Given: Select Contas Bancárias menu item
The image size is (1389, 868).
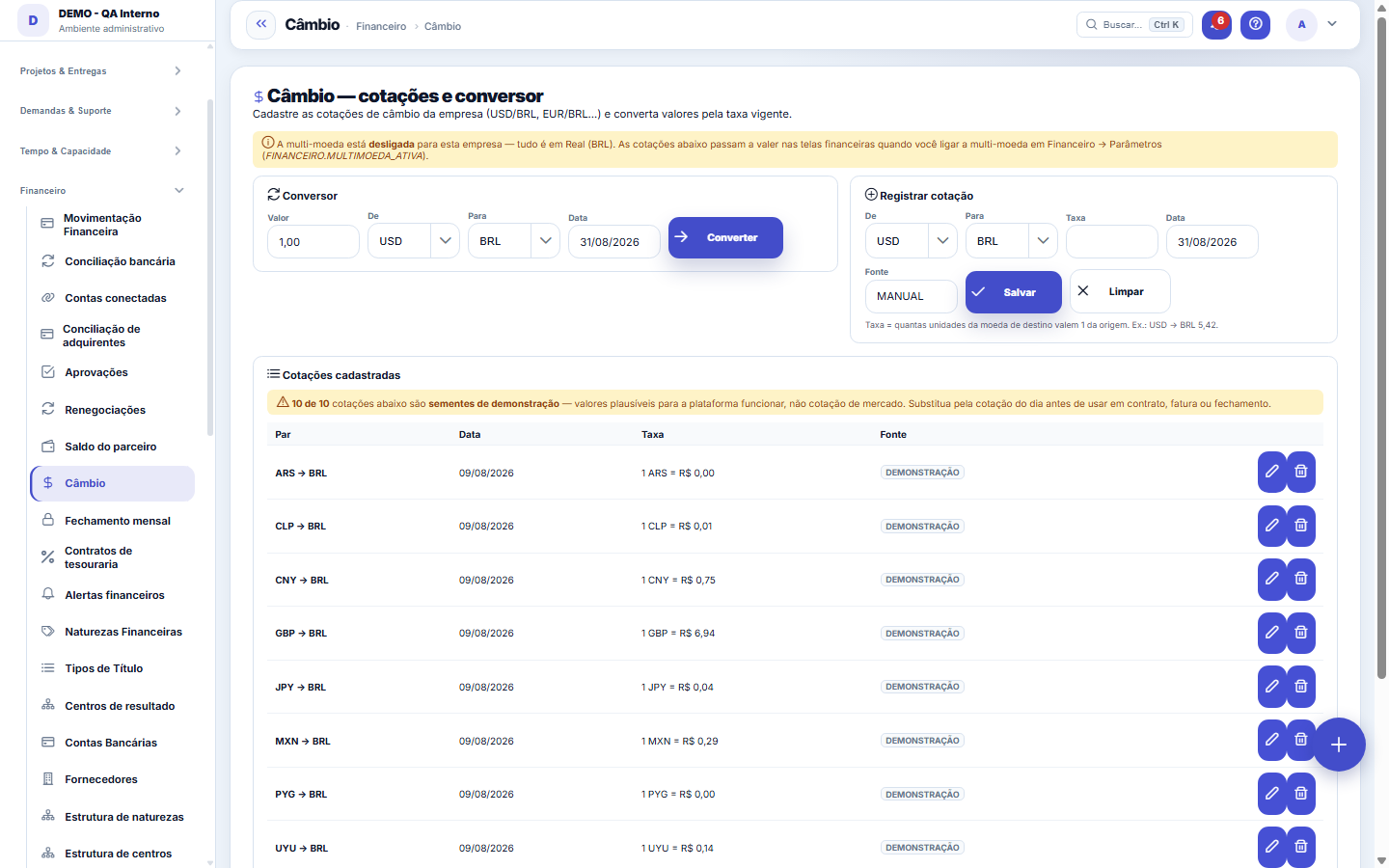Looking at the screenshot, I should tap(113, 743).
